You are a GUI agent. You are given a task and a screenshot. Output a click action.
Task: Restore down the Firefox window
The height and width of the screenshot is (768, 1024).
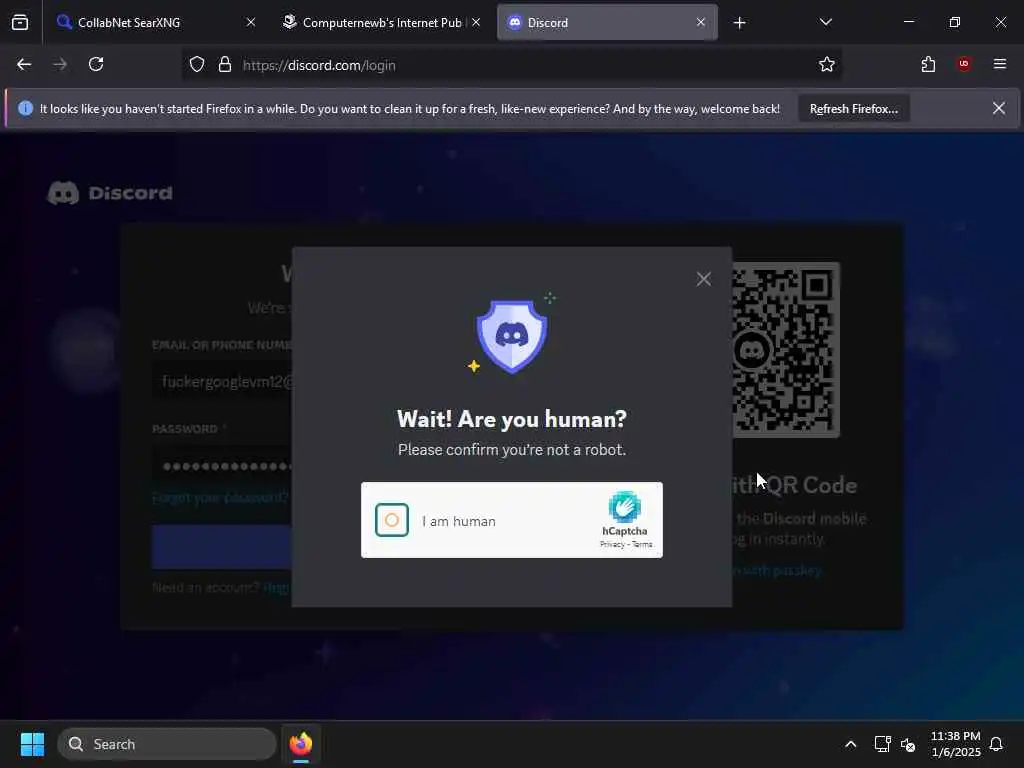[955, 22]
